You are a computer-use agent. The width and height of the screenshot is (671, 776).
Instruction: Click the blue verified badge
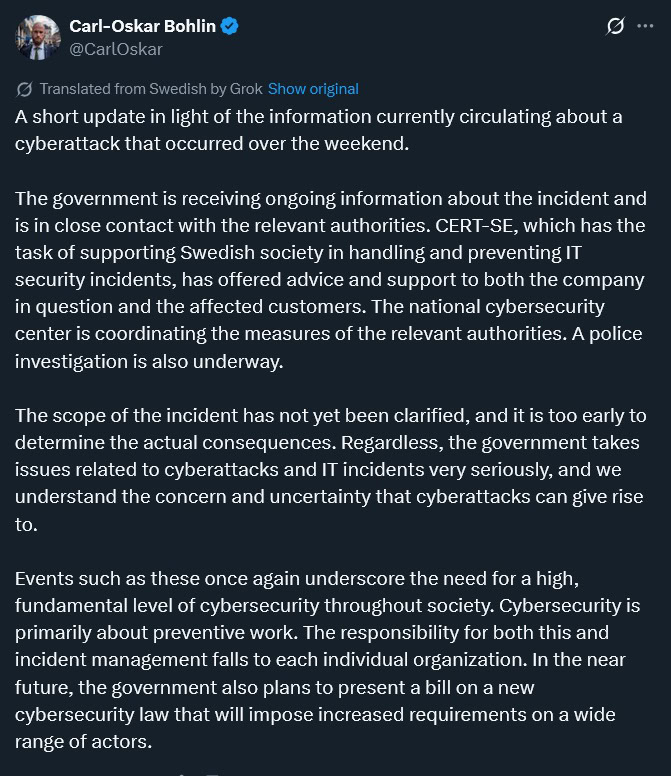coord(230,26)
